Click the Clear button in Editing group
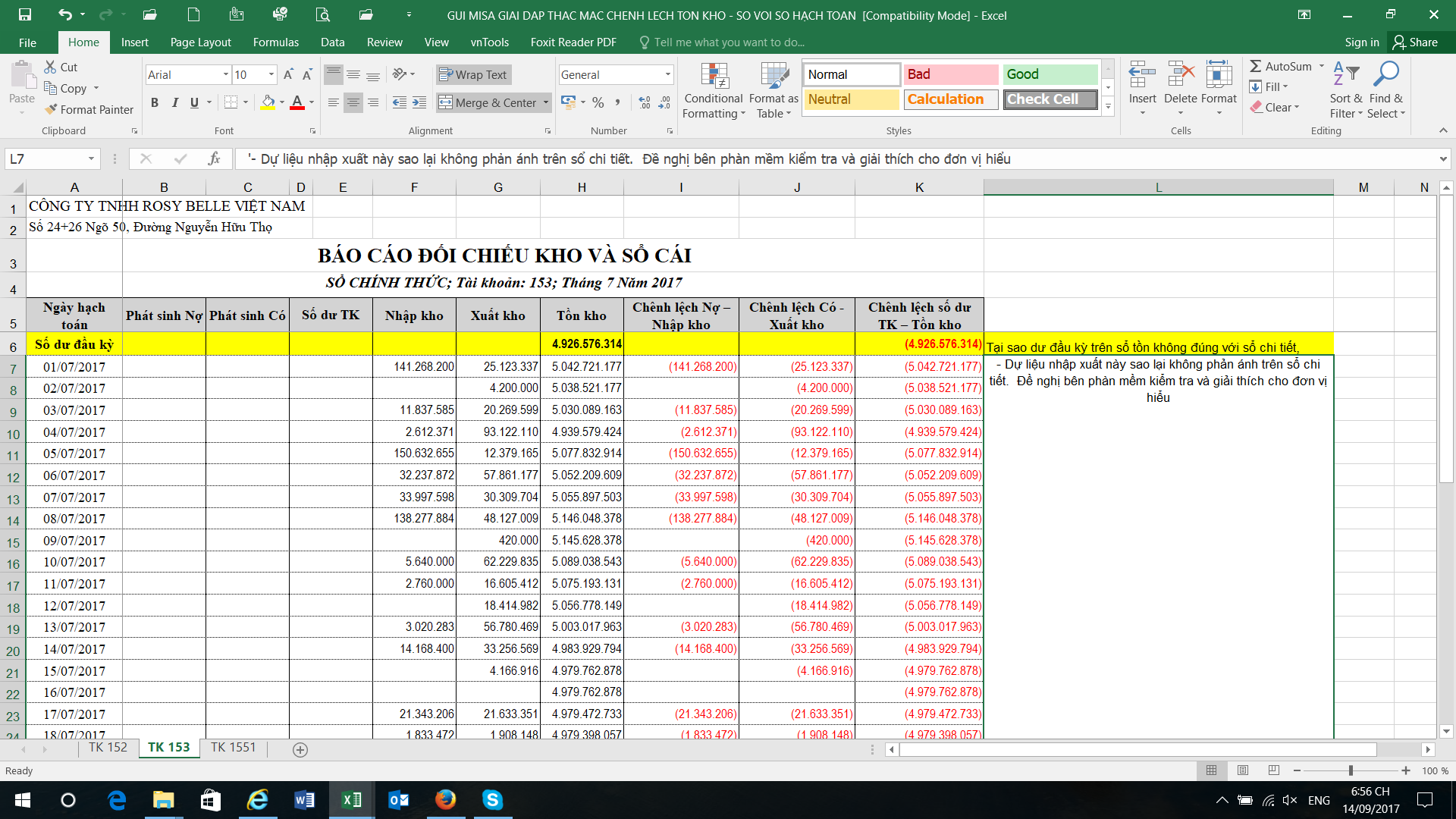This screenshot has width=1456, height=819. [x=1275, y=107]
